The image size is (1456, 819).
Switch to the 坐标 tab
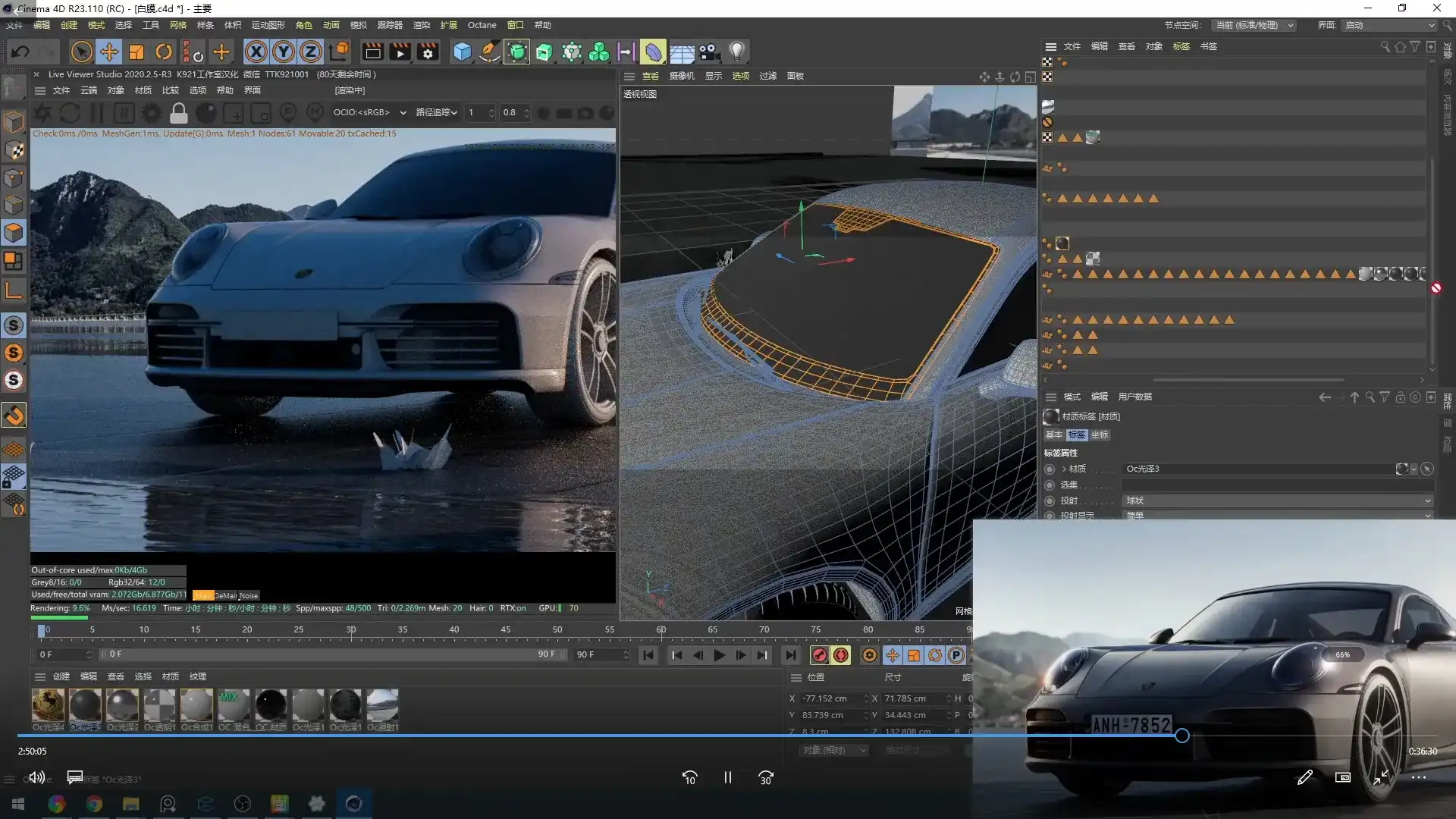pos(1100,435)
